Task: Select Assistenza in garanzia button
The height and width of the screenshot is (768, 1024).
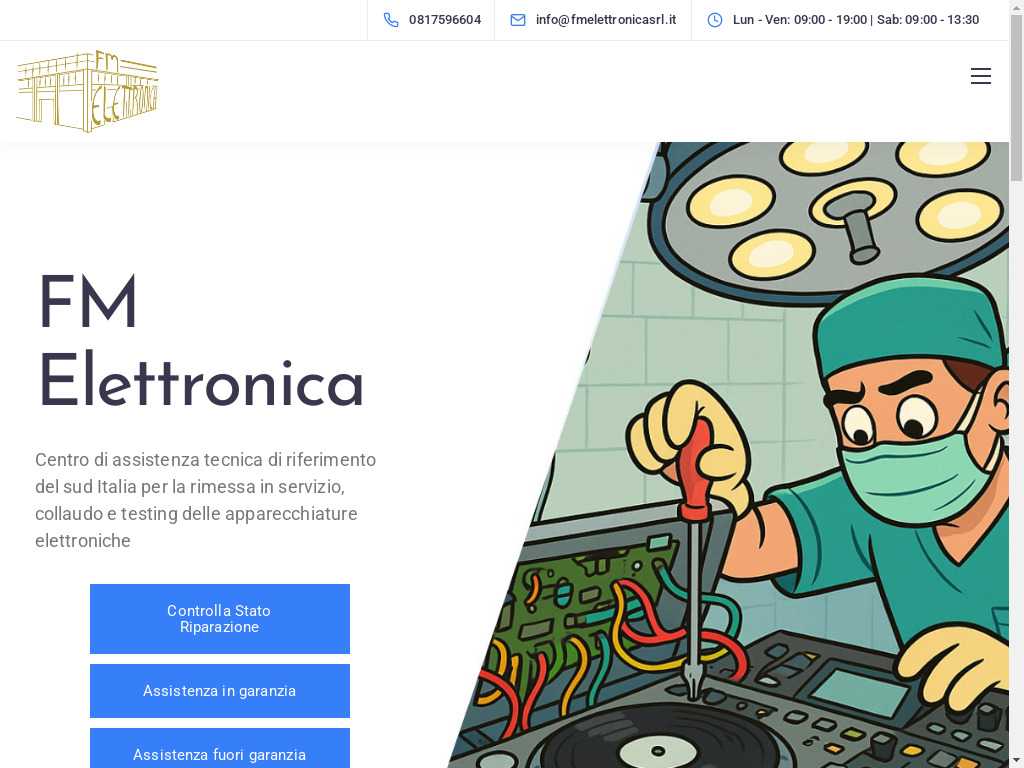Action: point(219,691)
